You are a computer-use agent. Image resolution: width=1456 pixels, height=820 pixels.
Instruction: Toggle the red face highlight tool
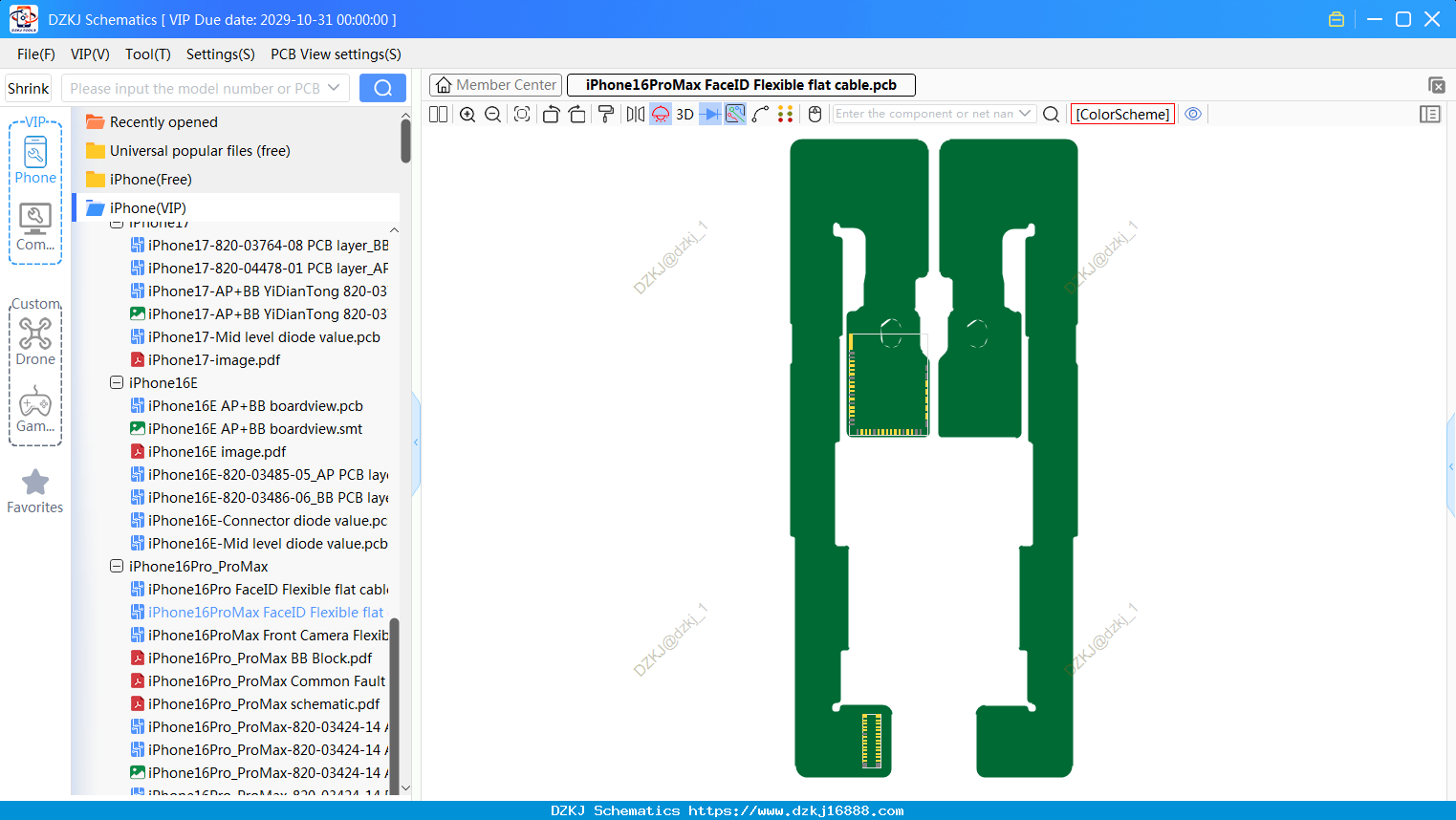pyautogui.click(x=661, y=115)
